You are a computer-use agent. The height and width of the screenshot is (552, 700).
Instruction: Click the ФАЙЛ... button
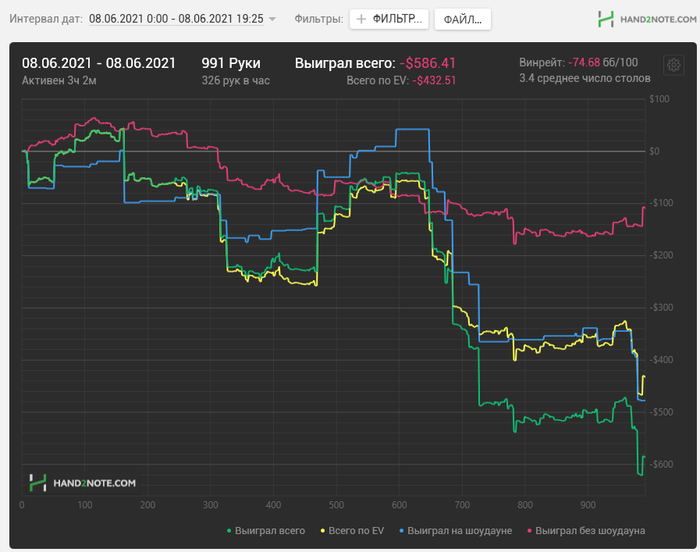[462, 19]
